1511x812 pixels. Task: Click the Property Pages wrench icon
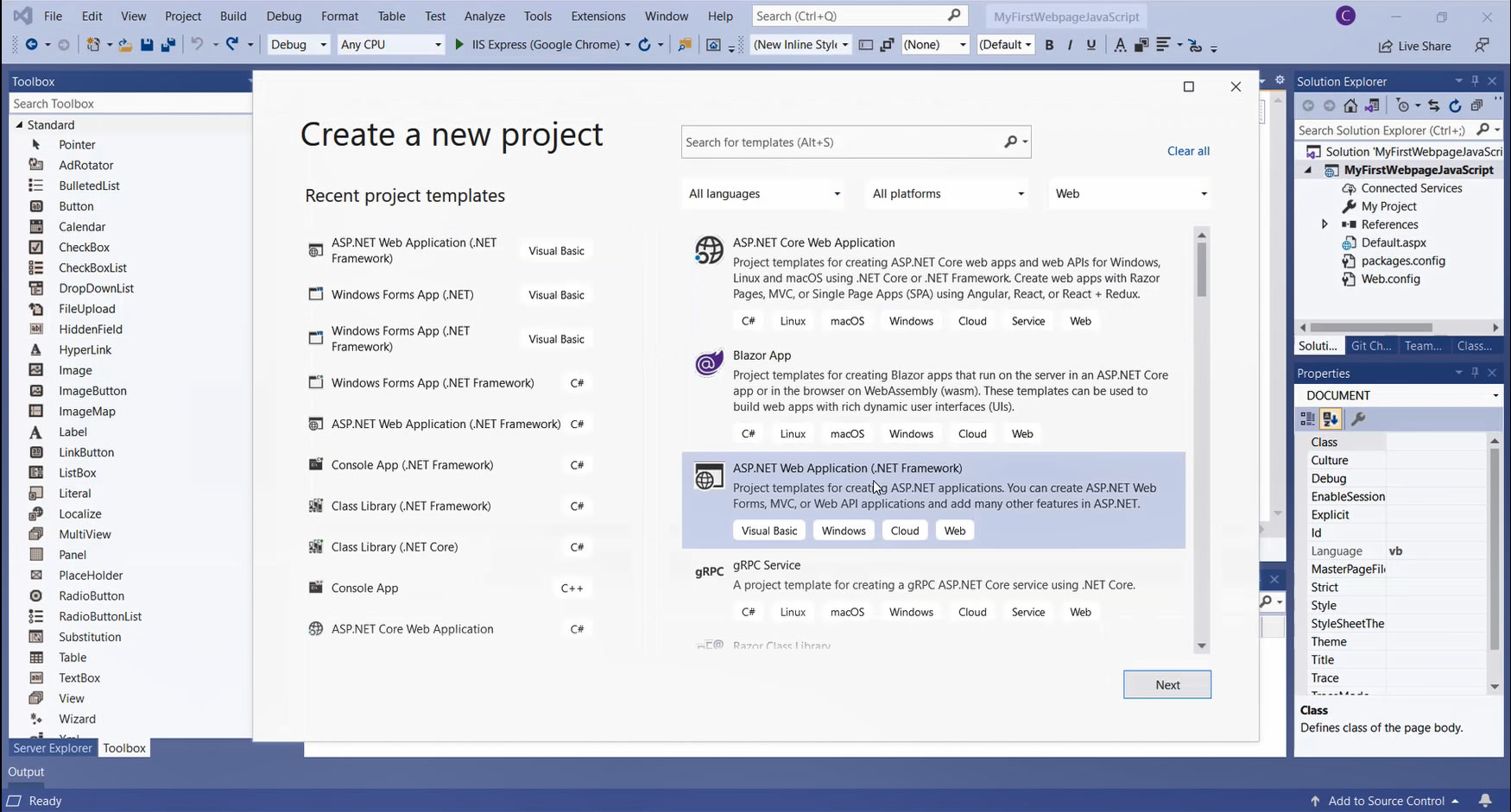1357,419
